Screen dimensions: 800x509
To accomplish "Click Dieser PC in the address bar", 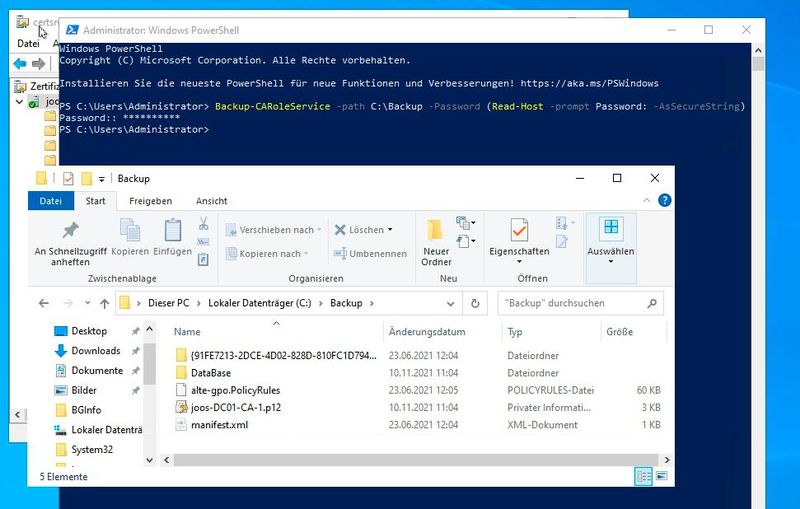I will click(168, 303).
